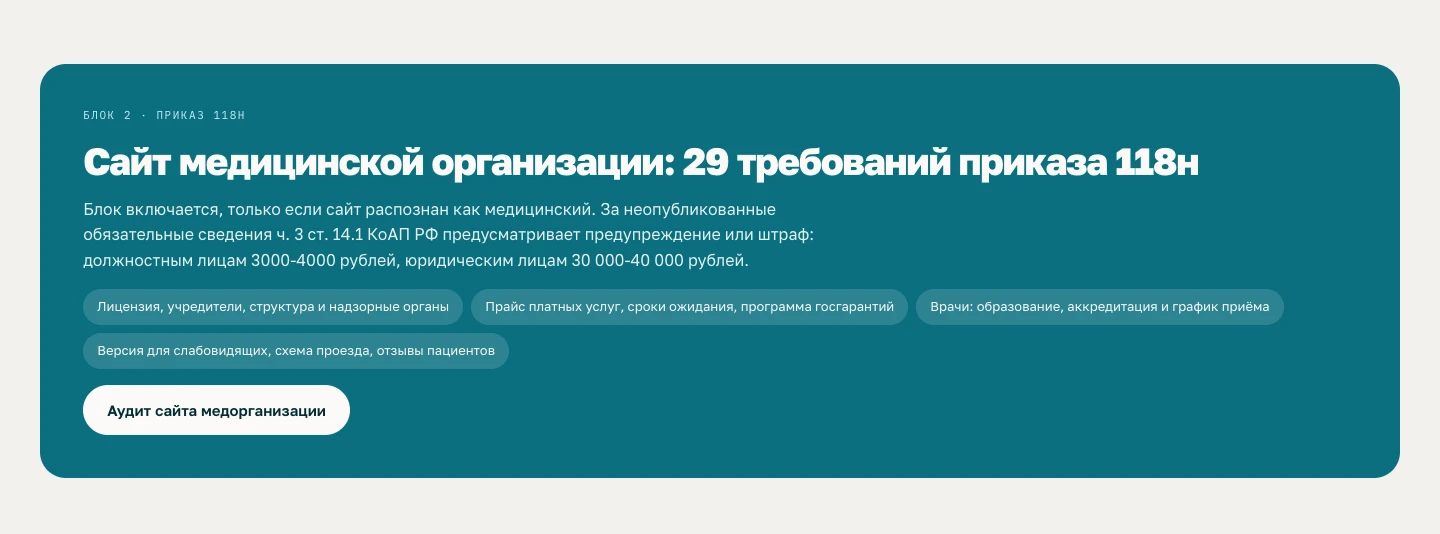Select the 'Лицензия, учредители, структура и надзорные органы' chip
This screenshot has width=1440, height=534.
point(273,307)
